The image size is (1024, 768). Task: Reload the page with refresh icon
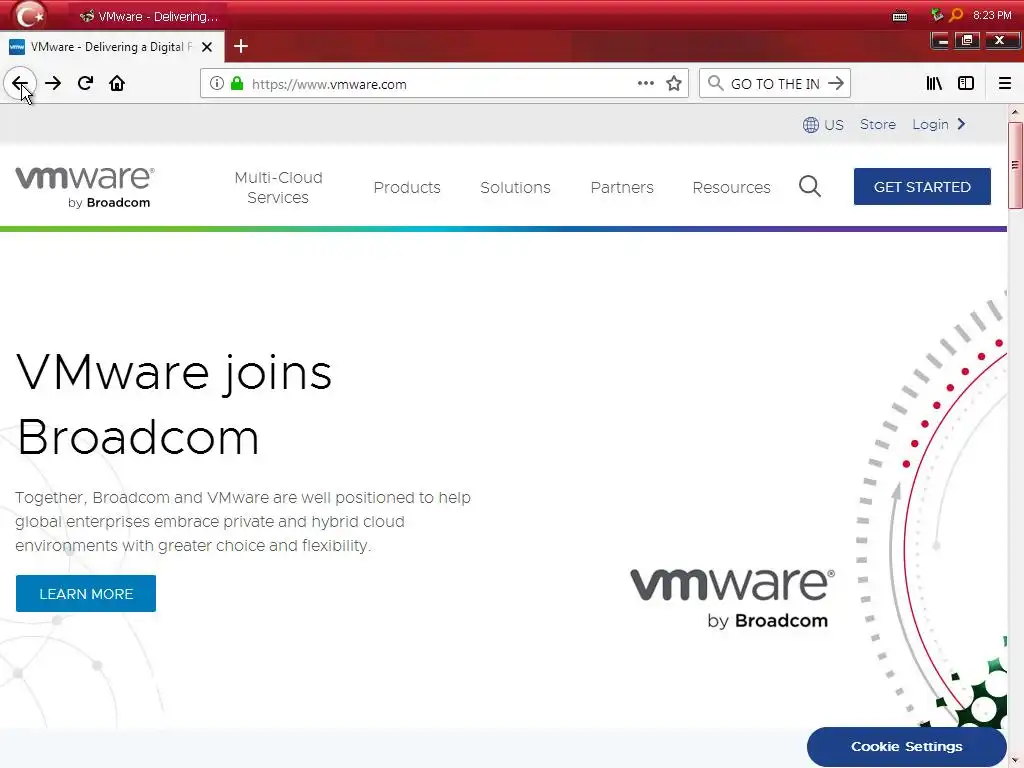point(85,84)
